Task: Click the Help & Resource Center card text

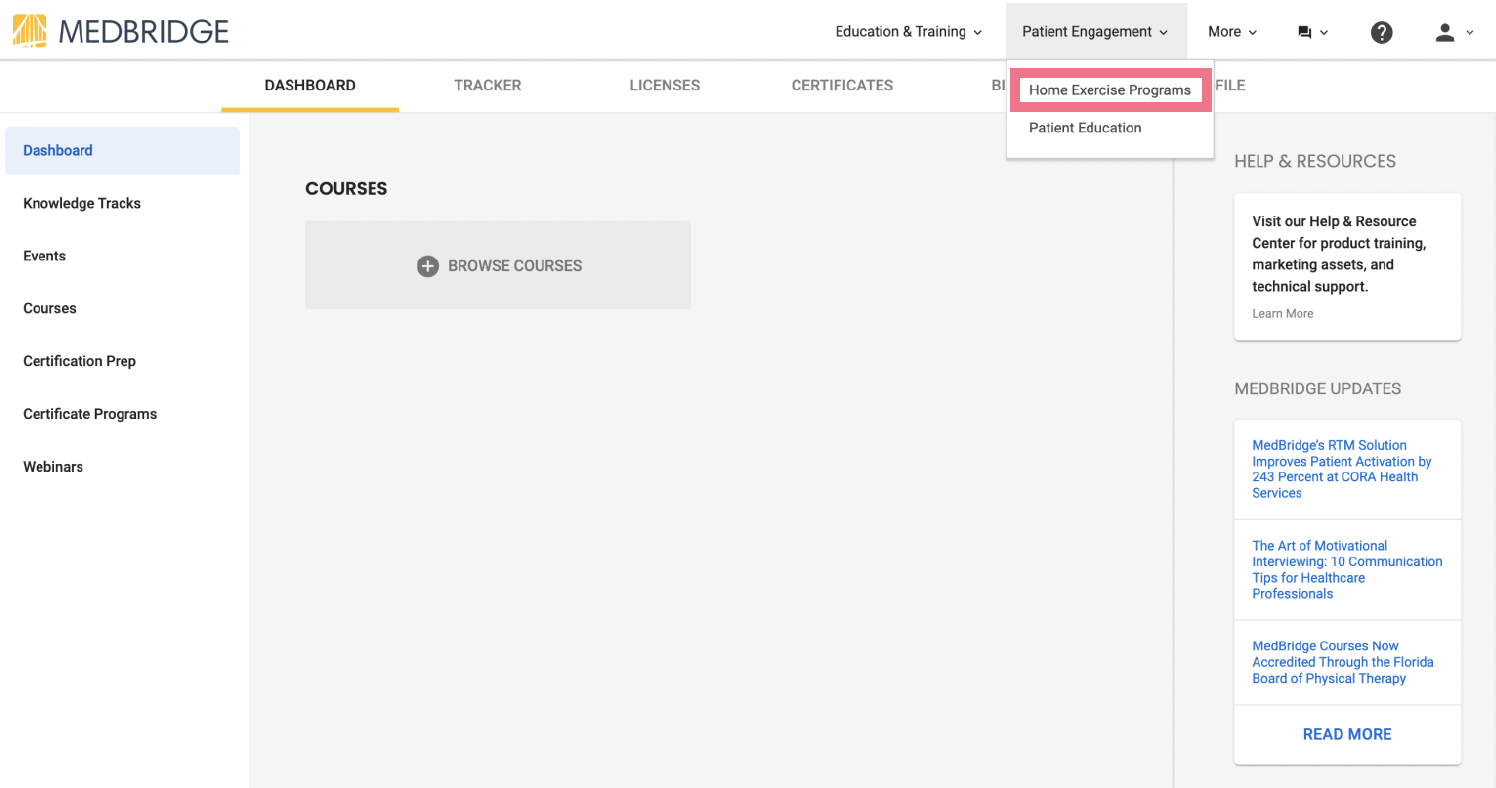Action: 1339,254
